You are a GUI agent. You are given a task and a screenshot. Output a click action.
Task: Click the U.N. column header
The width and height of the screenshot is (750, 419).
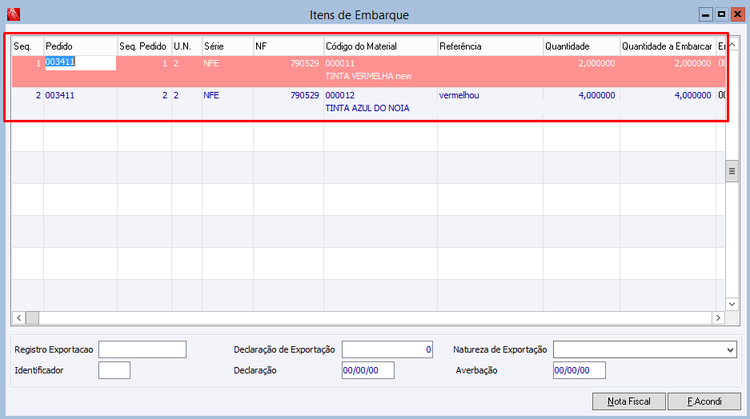pos(187,46)
